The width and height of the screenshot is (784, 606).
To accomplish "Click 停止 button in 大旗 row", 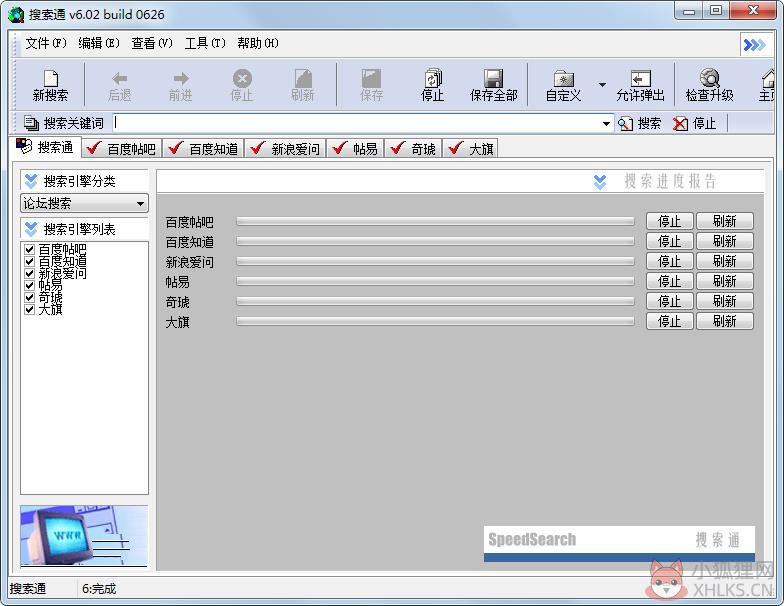I will tap(670, 321).
